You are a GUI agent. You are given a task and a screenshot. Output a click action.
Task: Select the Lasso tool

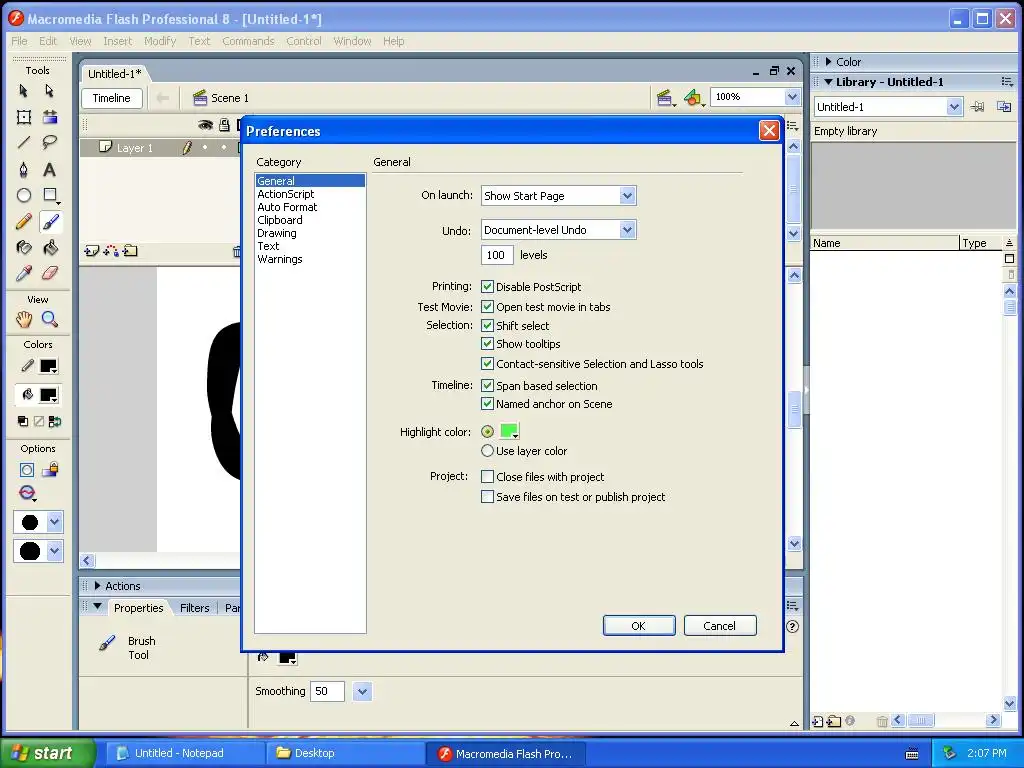(50, 142)
